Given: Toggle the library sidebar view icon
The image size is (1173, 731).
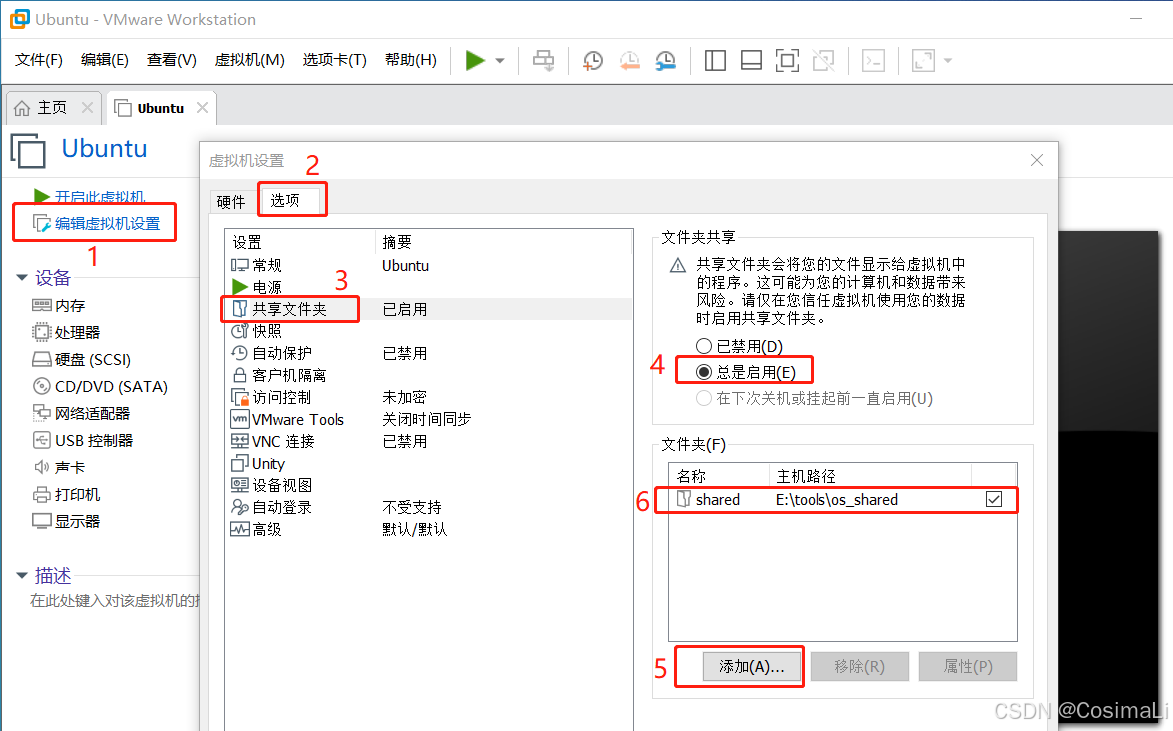Looking at the screenshot, I should click(715, 61).
